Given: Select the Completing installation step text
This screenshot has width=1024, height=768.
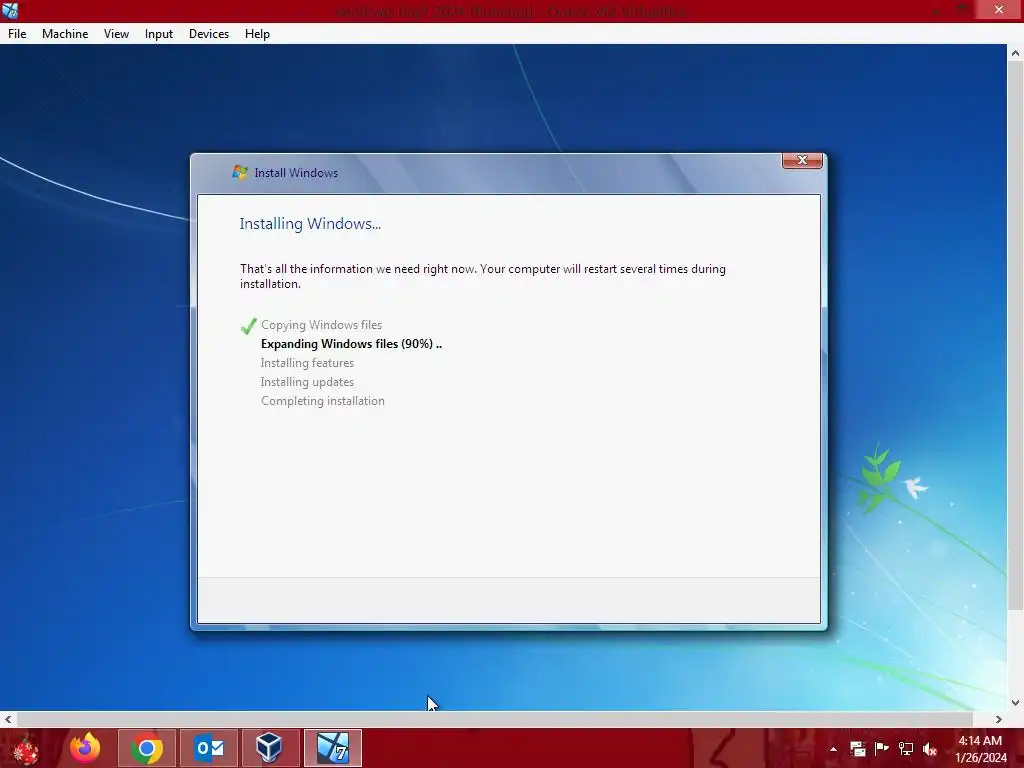Looking at the screenshot, I should (x=323, y=400).
